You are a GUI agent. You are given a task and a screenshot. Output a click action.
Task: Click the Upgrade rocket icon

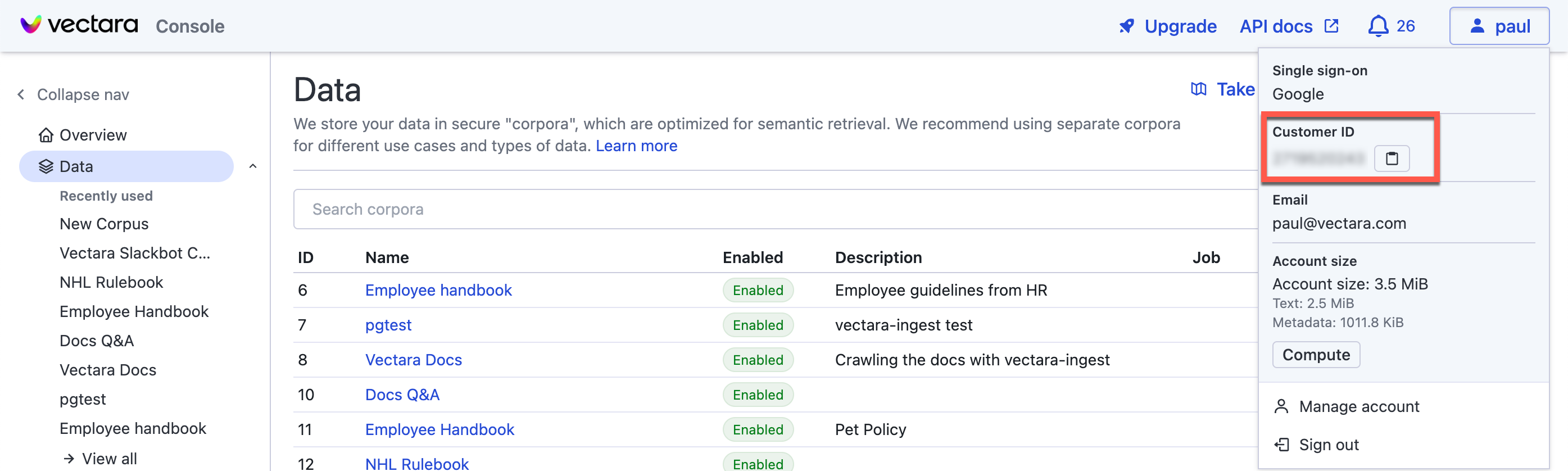[1126, 26]
